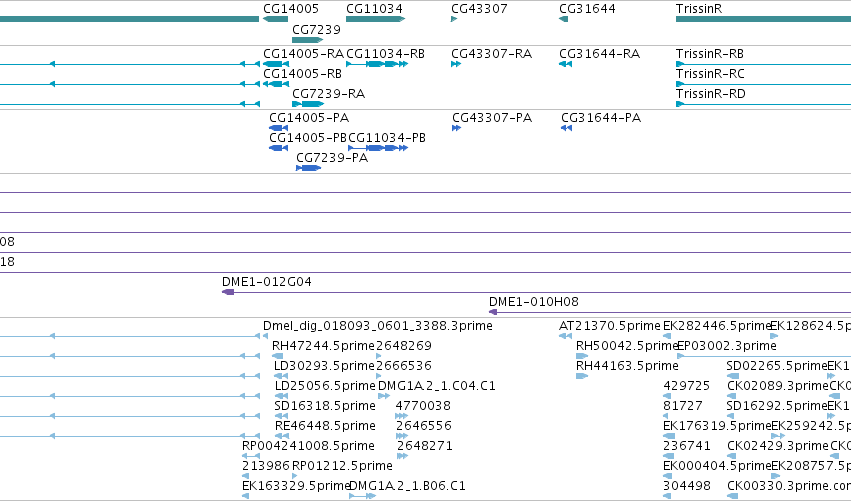Select feature 2648269 arrow
This screenshot has width=851, height=501.
coord(379,356)
